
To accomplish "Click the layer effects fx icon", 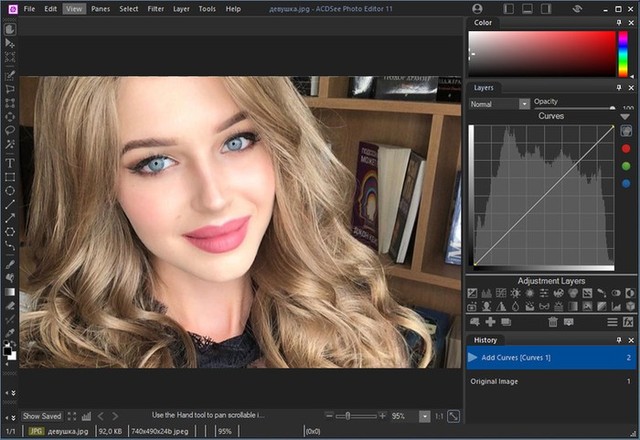I will pos(630,322).
